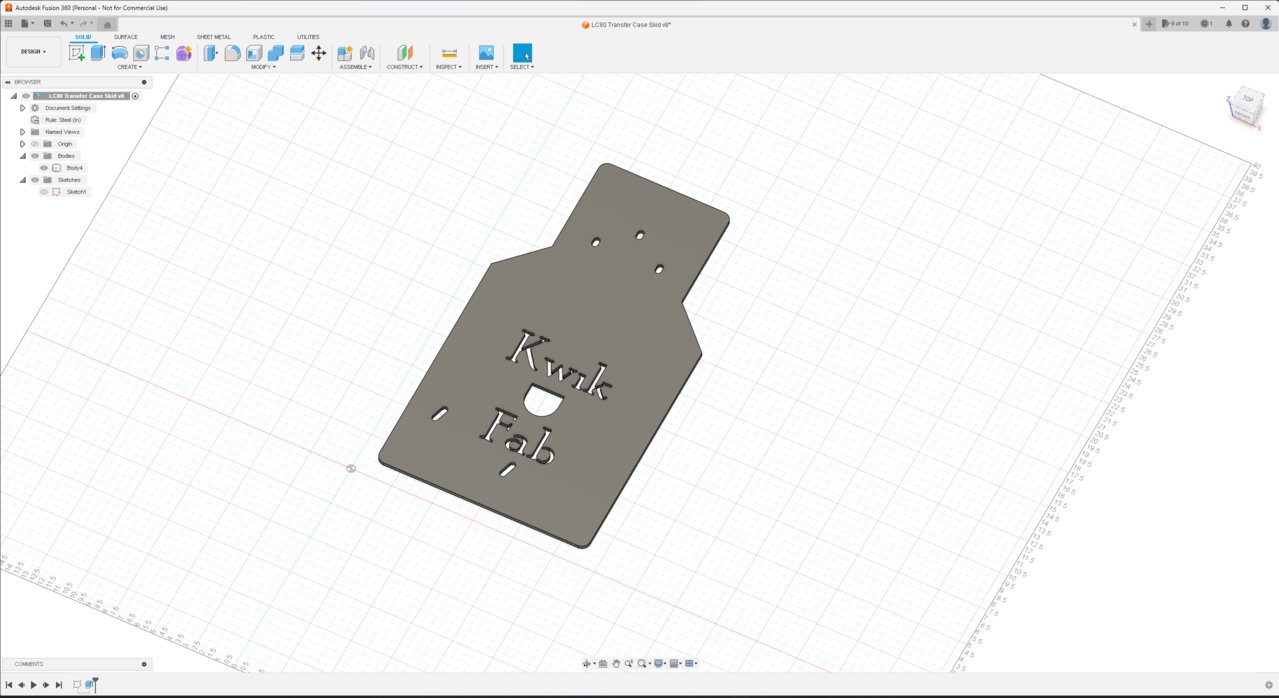Click the Orbit tool in navigation bar
This screenshot has width=1279, height=698.
click(x=588, y=663)
